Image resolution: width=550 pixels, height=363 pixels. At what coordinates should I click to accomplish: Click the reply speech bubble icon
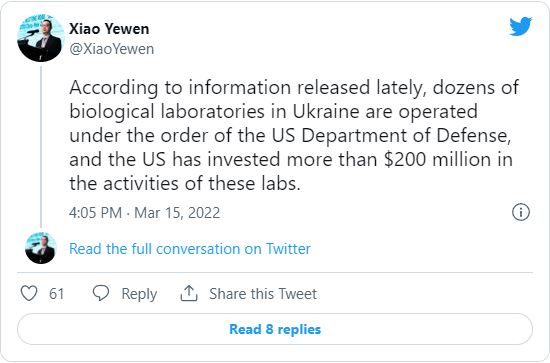[101, 293]
